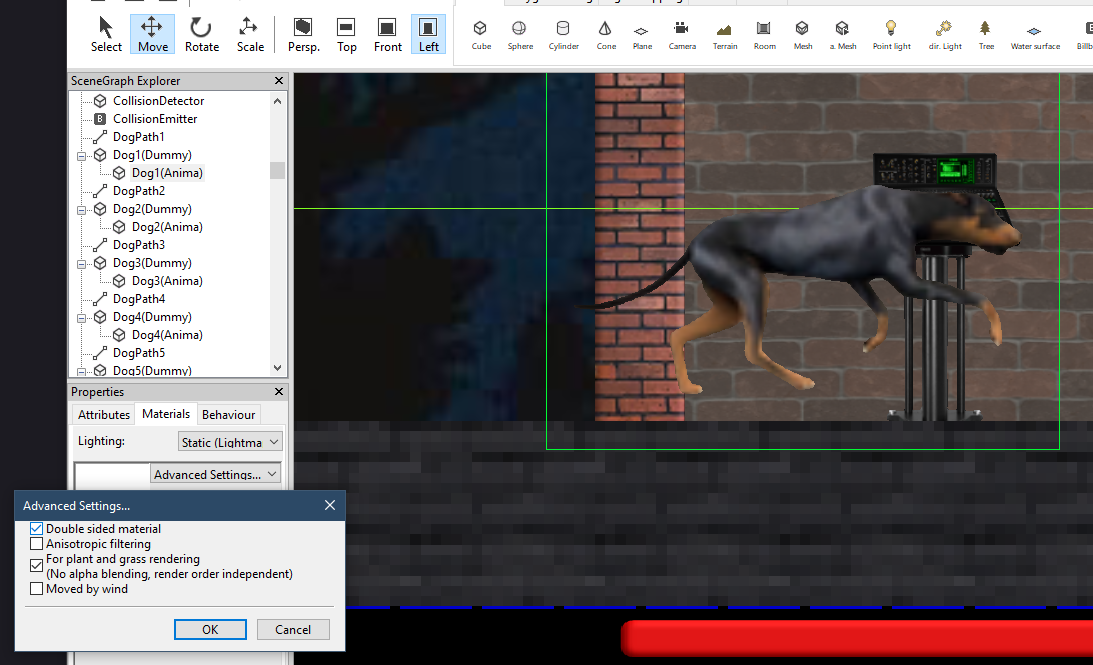Select Dog3(Anima) in the scene tree
Screen dimensions: 1093x665
point(167,281)
